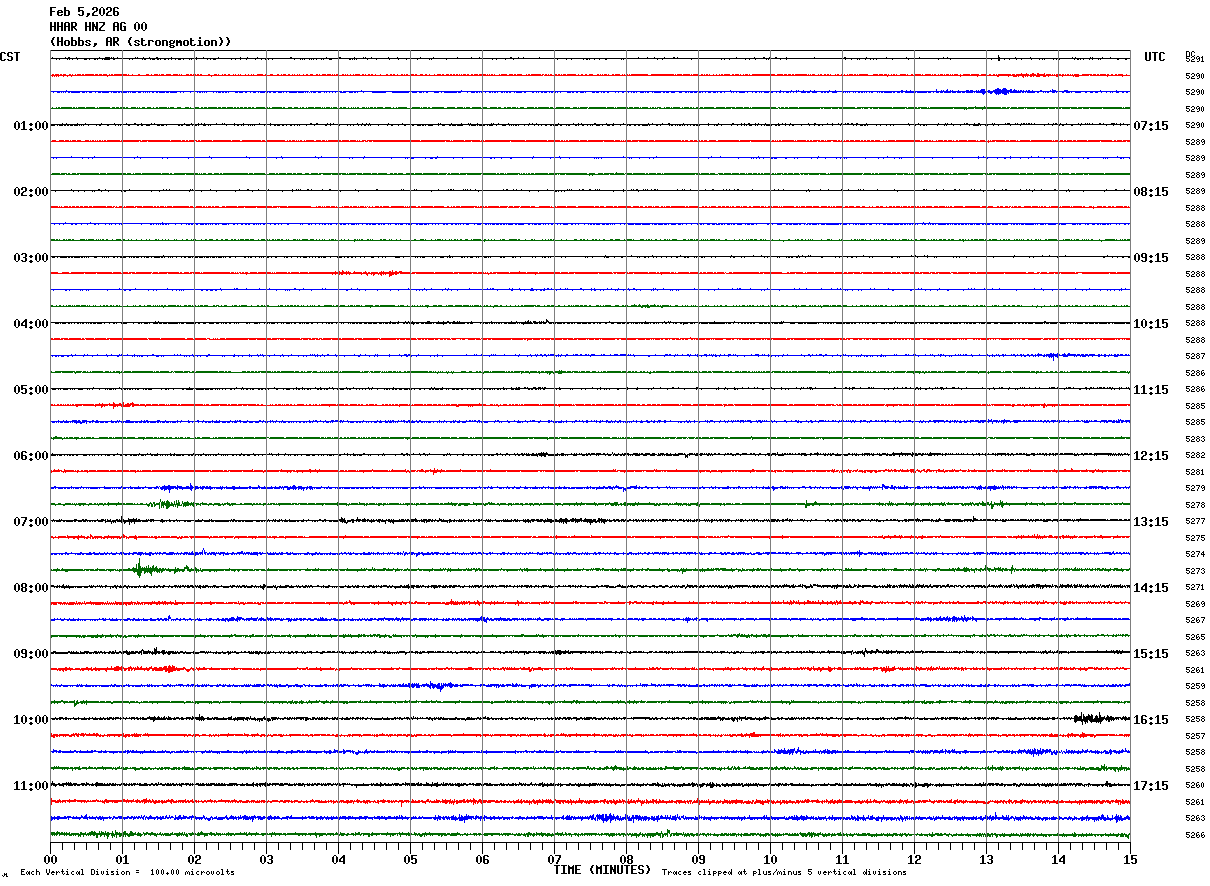The width and height of the screenshot is (1210, 886).
Task: Select the 07:00 CST row label
Action: (x=30, y=522)
